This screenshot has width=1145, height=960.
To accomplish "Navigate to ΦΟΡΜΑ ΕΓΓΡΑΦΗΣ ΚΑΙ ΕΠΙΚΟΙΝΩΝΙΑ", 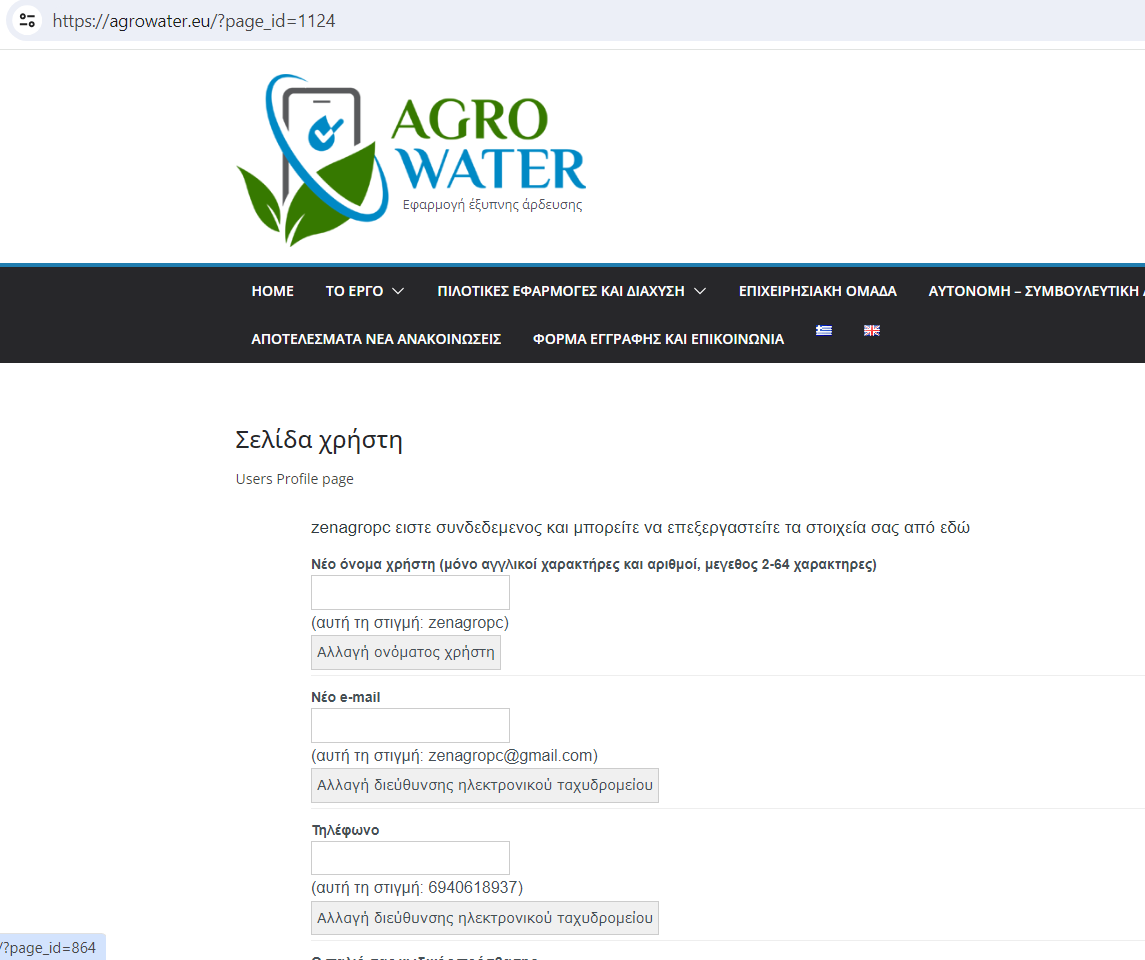I will (658, 339).
